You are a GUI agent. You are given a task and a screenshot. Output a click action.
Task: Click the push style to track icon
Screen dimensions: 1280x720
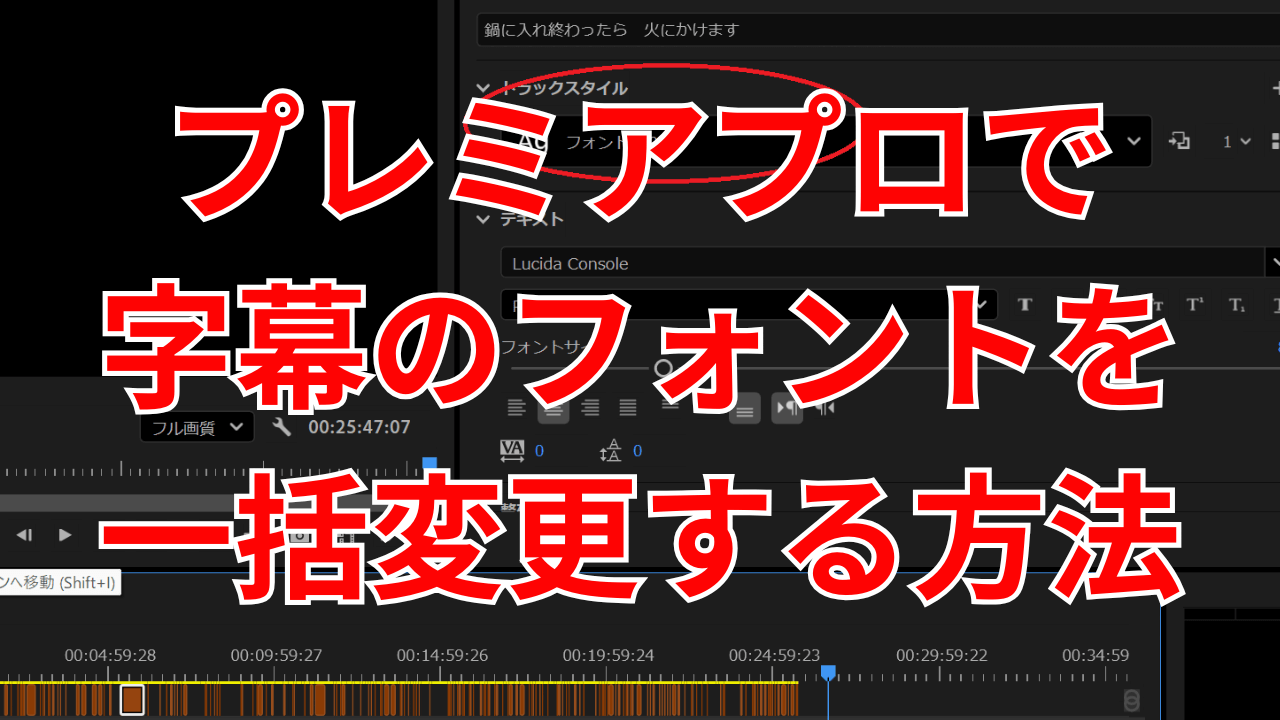[x=1180, y=141]
